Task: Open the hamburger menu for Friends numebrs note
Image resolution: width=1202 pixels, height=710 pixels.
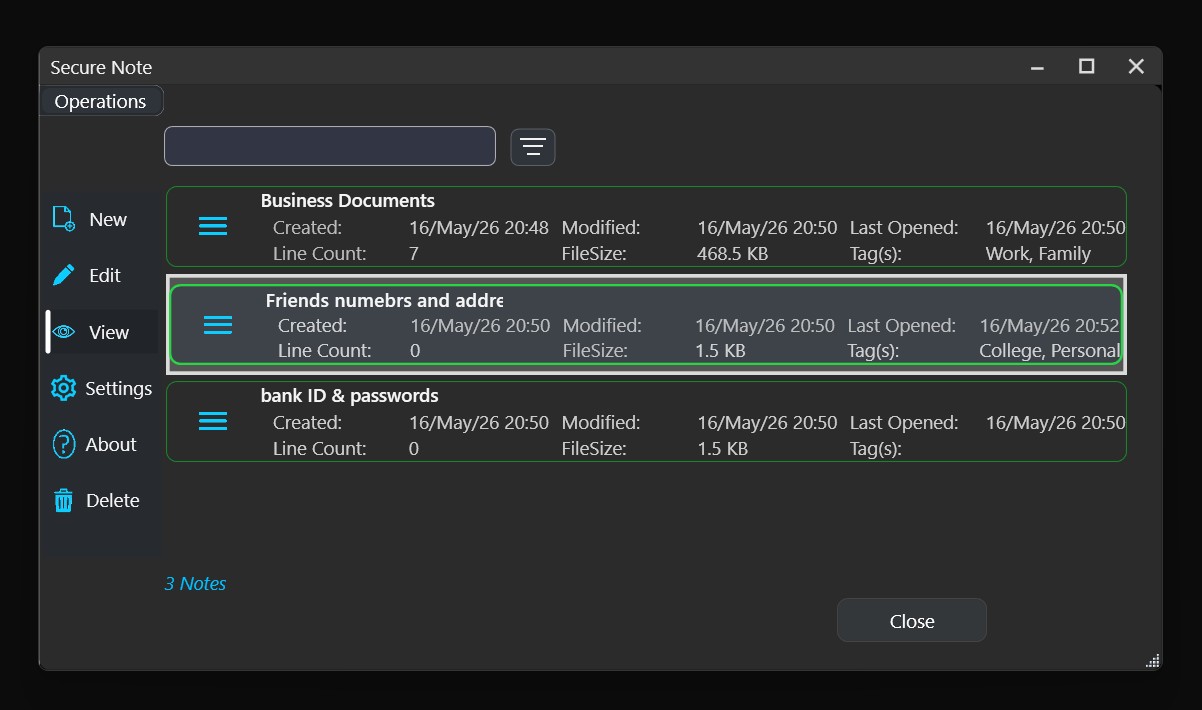Action: 218,324
